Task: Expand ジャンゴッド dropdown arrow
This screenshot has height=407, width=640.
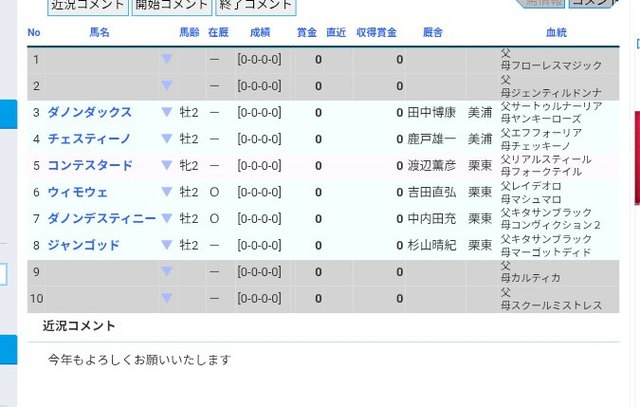Action: tap(167, 245)
